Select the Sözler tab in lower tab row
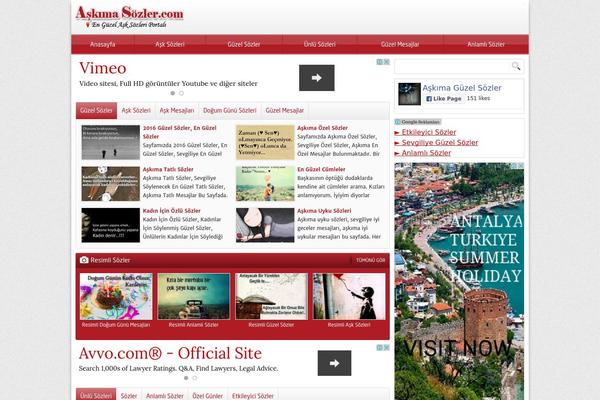 [x=129, y=396]
